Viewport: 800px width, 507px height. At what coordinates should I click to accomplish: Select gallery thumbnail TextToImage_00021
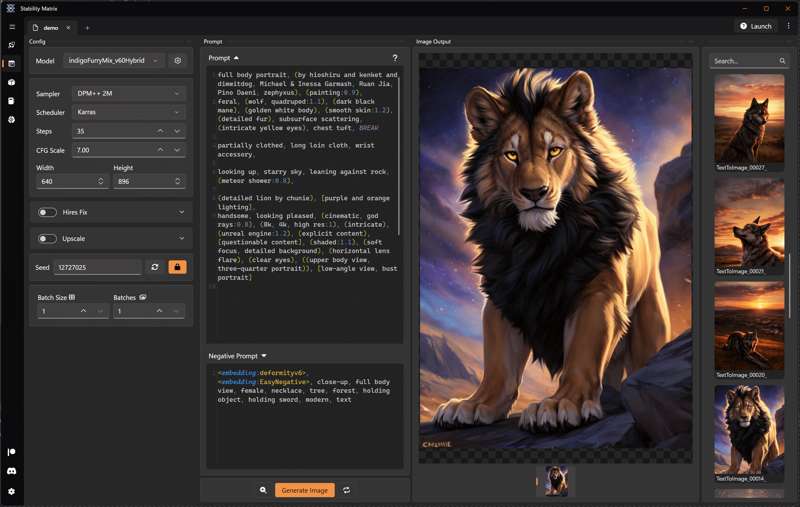(749, 227)
